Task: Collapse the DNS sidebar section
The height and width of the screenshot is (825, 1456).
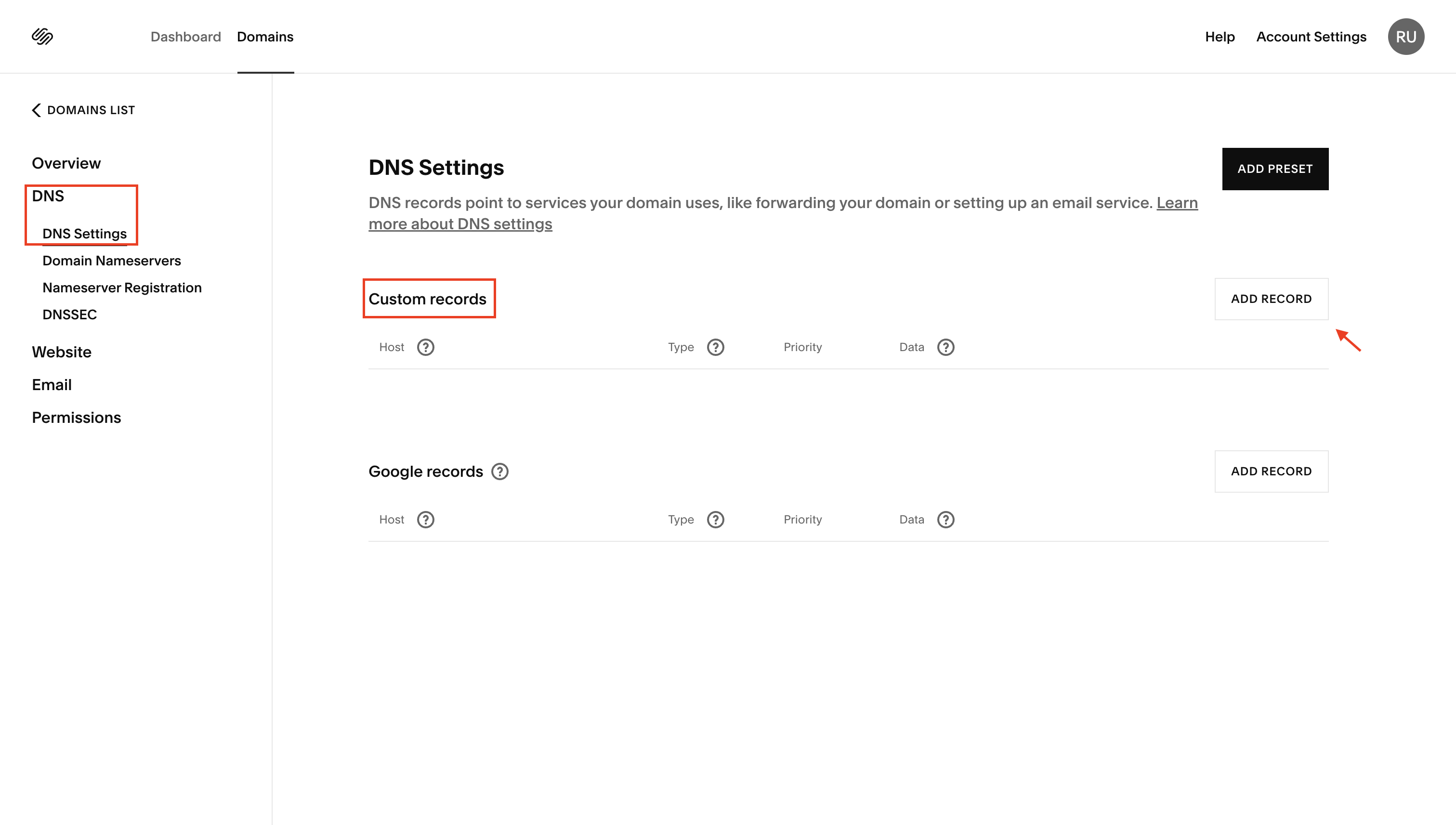Action: click(x=48, y=196)
